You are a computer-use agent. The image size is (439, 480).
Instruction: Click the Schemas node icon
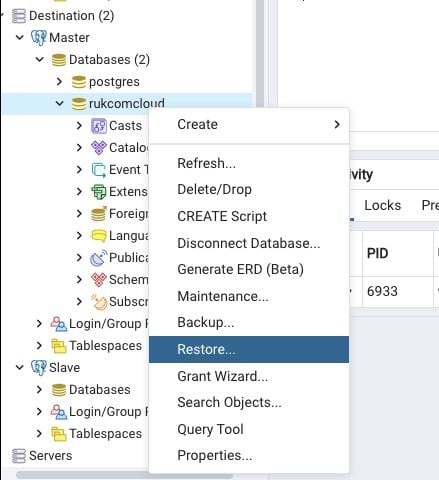[99, 280]
